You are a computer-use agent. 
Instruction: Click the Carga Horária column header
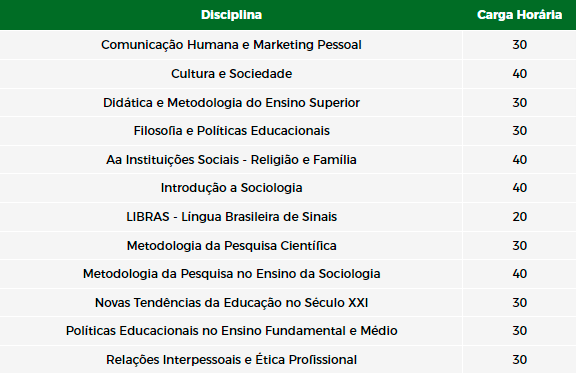coord(519,15)
